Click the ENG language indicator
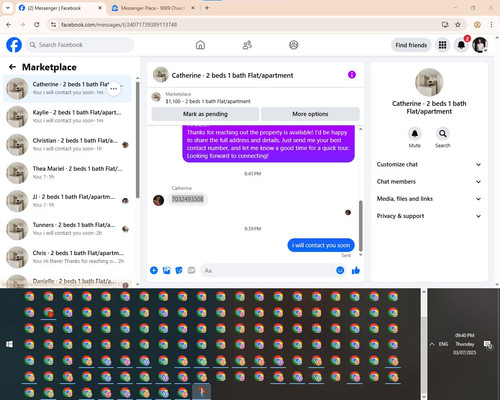The height and width of the screenshot is (400, 500). pos(443,344)
